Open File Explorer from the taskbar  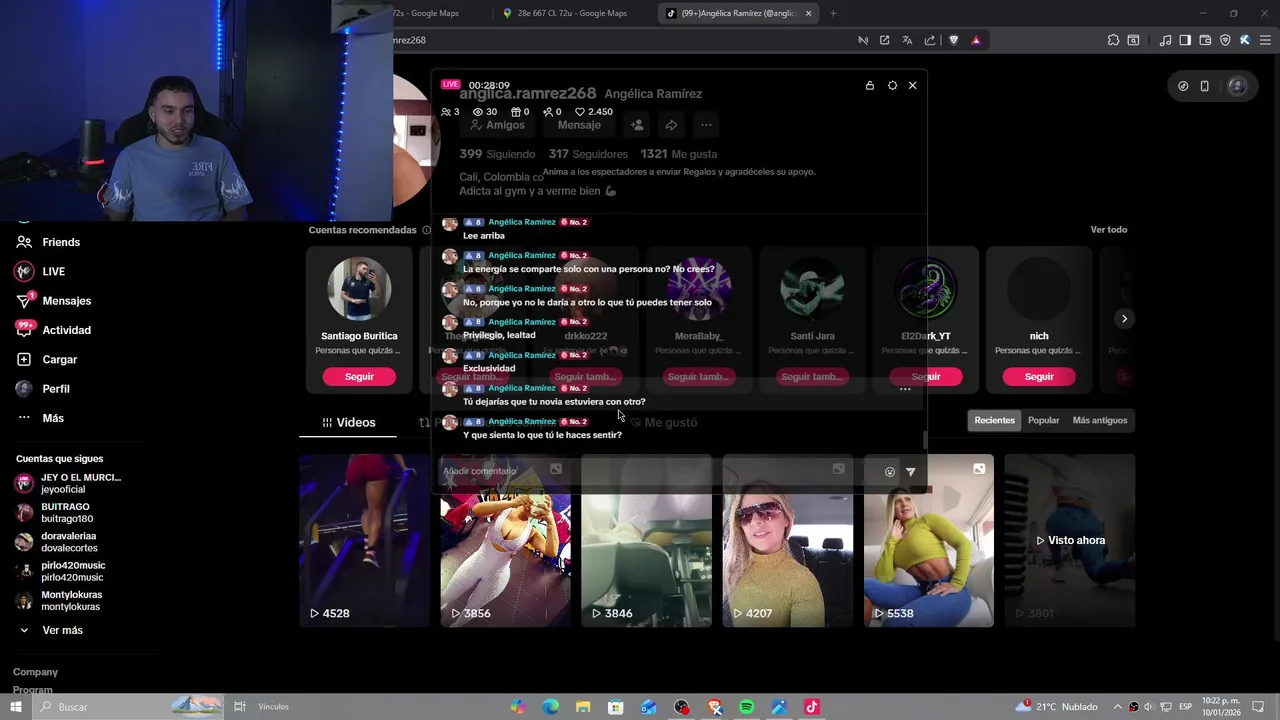click(x=583, y=707)
